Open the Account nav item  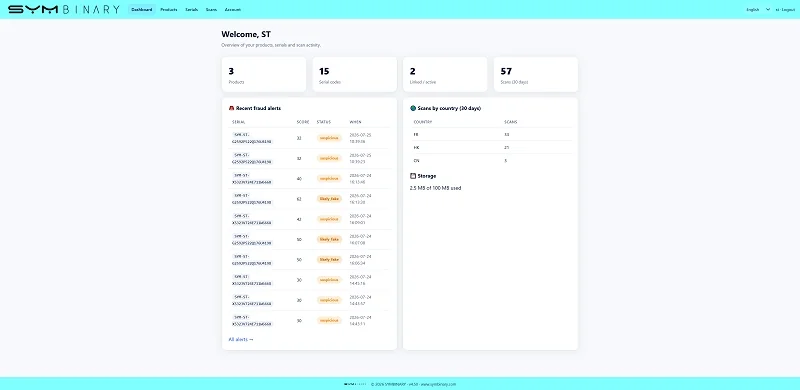pos(233,9)
